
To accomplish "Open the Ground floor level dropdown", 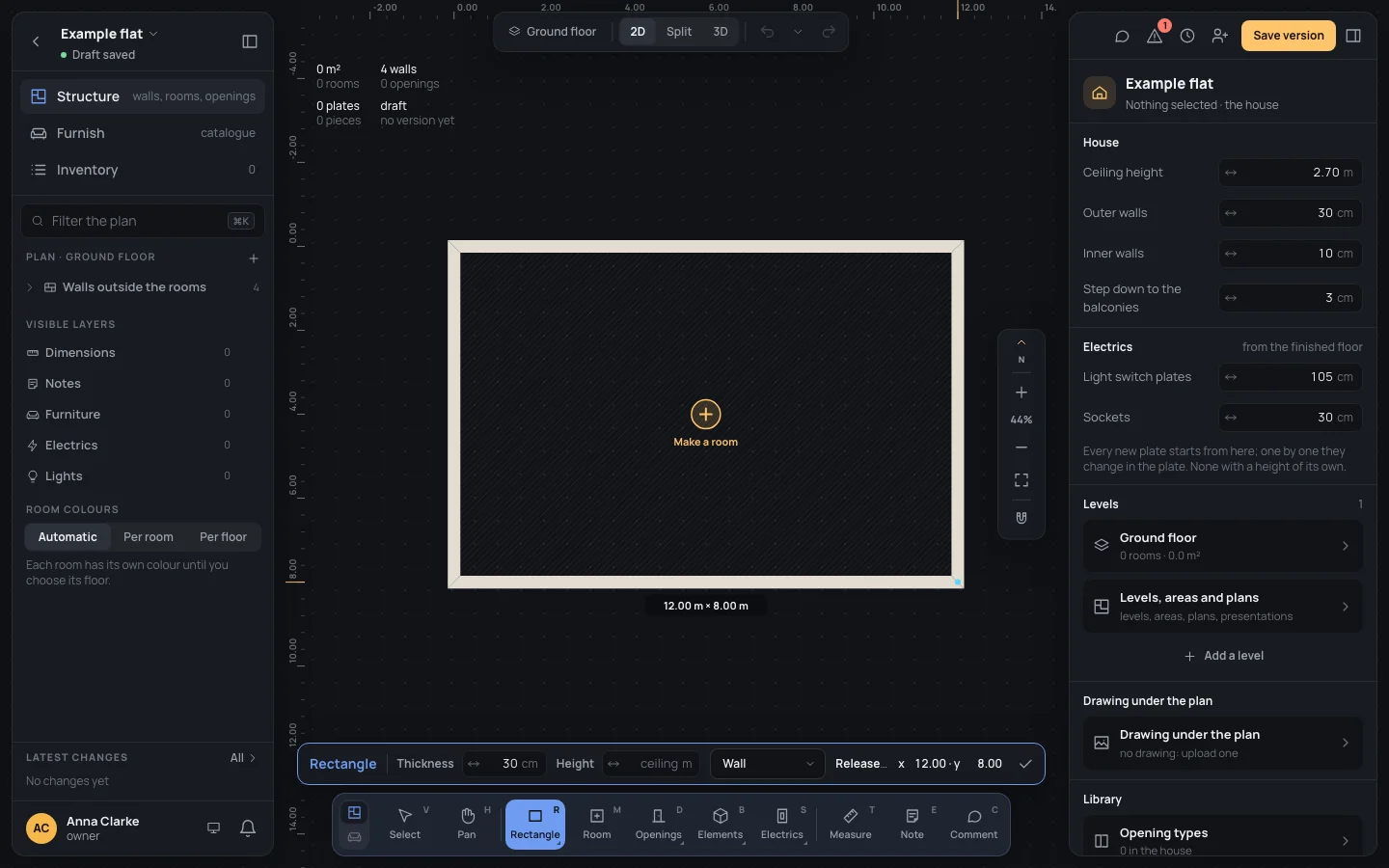I will [x=553, y=32].
